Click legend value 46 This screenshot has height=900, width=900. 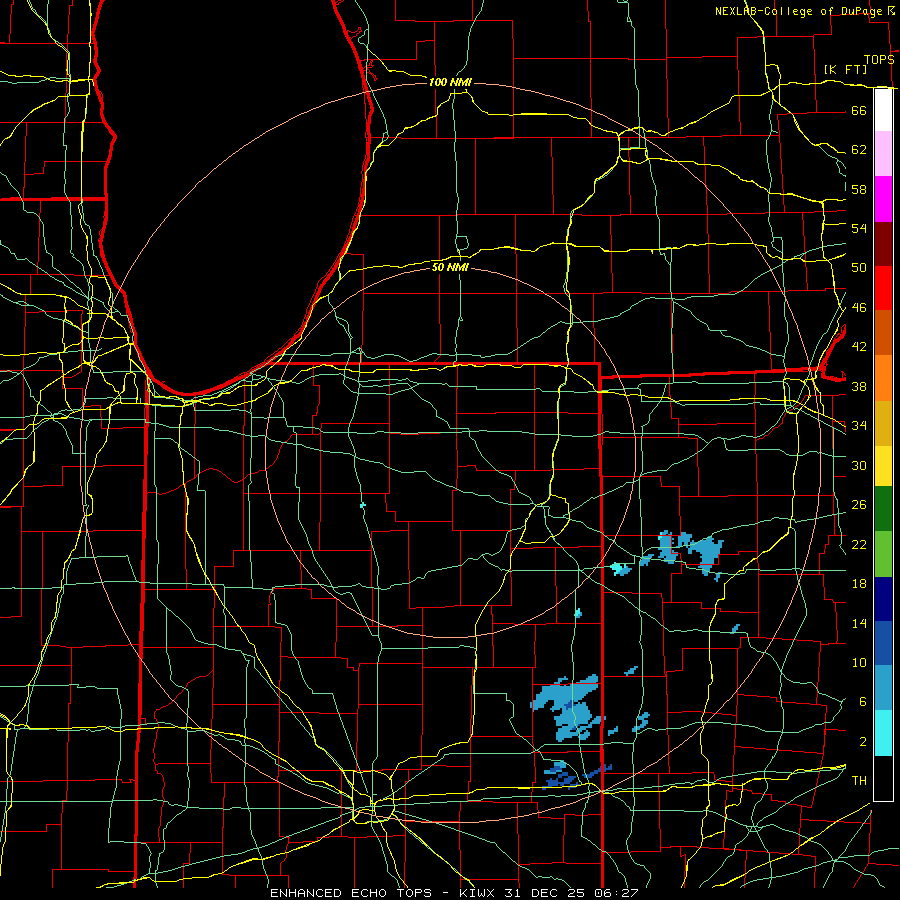point(859,308)
